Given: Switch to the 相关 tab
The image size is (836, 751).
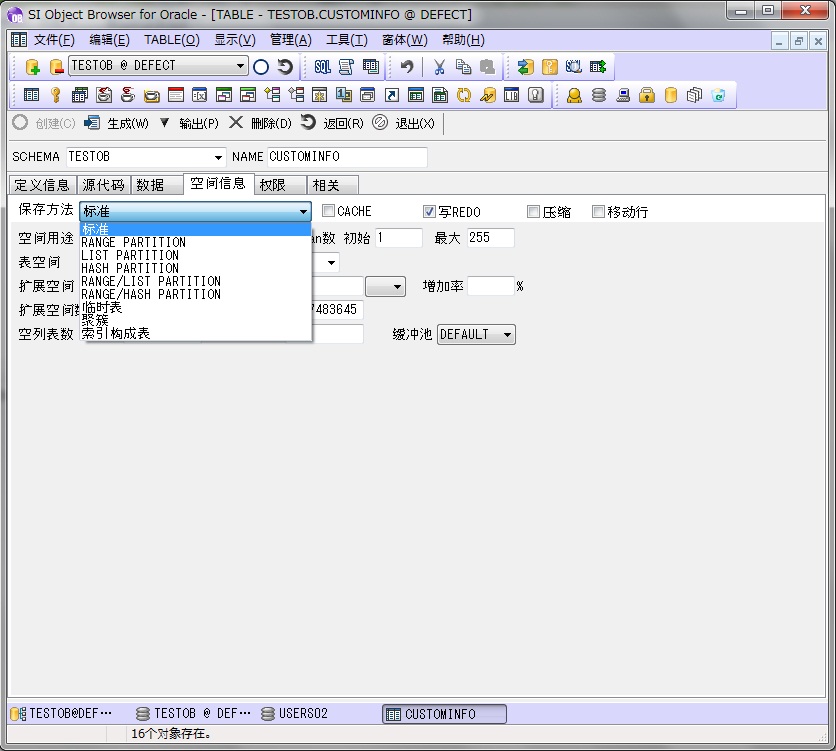Looking at the screenshot, I should (333, 185).
